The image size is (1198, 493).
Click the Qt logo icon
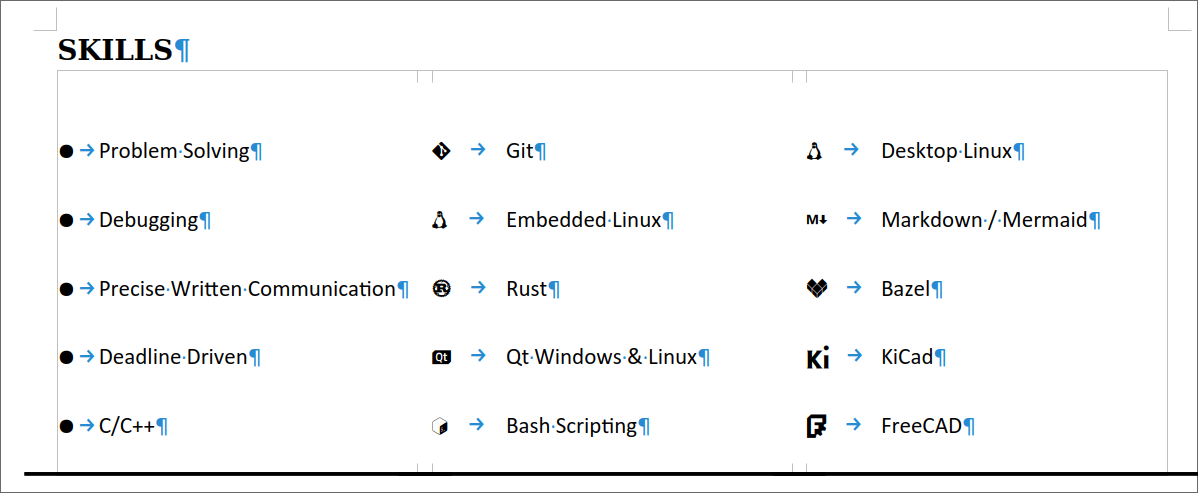441,357
